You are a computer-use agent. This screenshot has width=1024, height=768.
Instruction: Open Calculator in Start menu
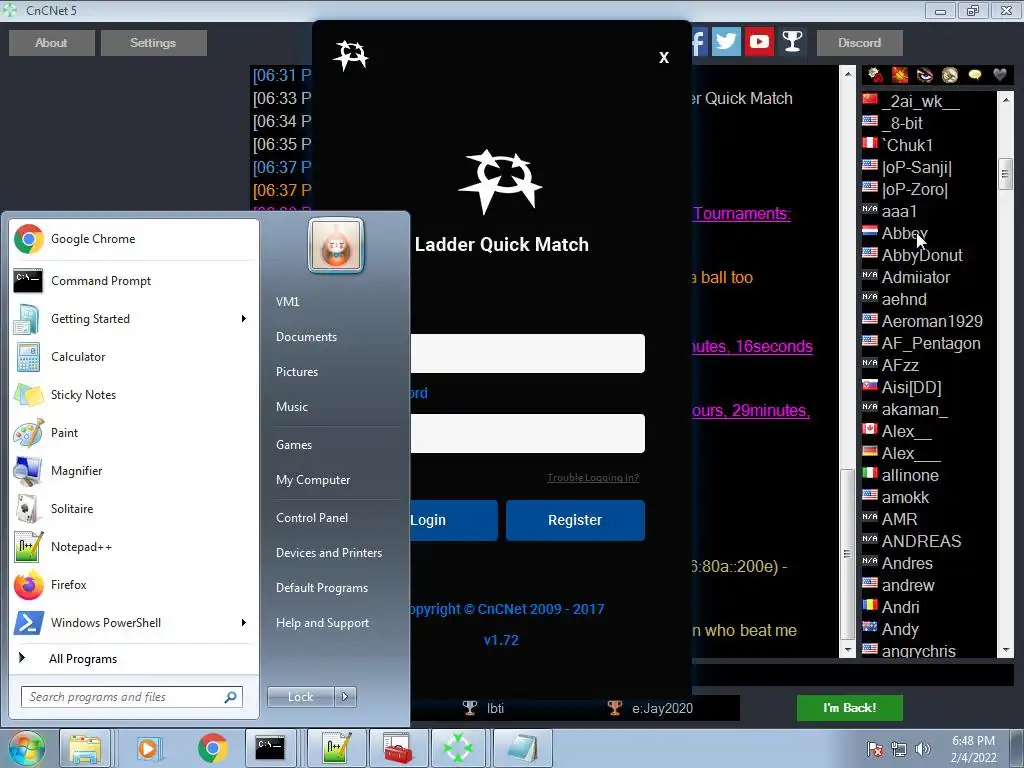133,357
